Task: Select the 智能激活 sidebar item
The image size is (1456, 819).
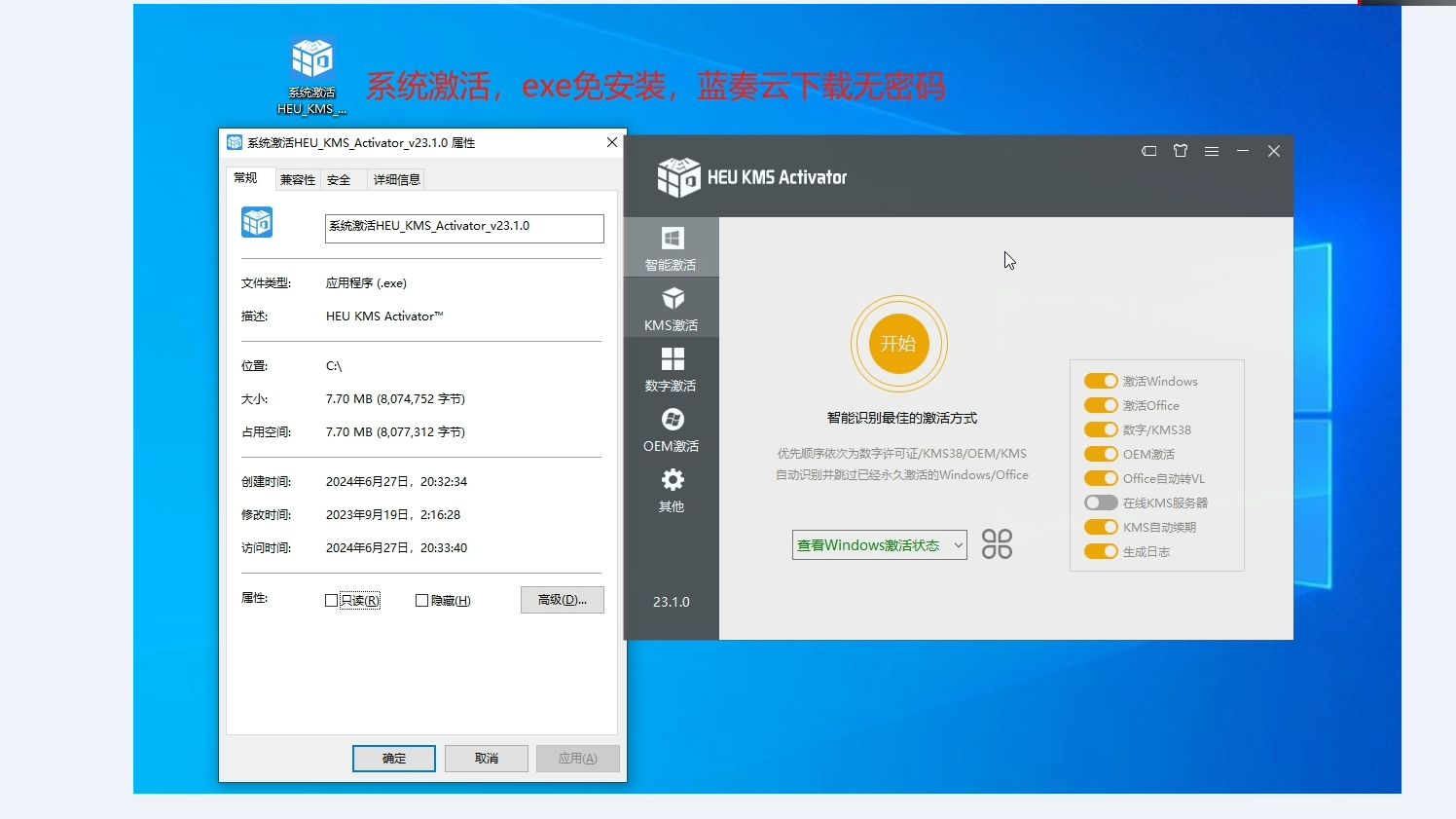Action: pos(672,247)
